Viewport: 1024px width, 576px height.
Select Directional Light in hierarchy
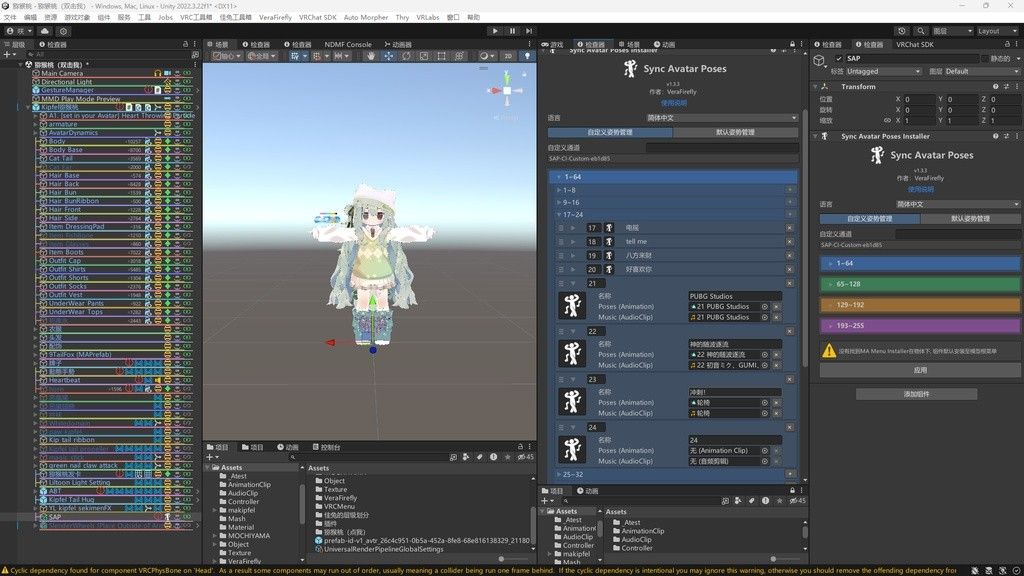coord(67,82)
